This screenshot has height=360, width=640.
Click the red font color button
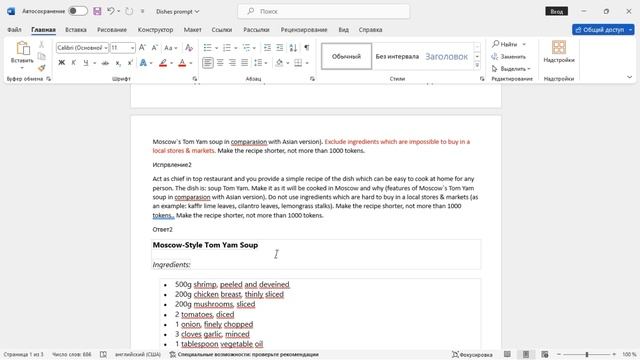pos(182,63)
